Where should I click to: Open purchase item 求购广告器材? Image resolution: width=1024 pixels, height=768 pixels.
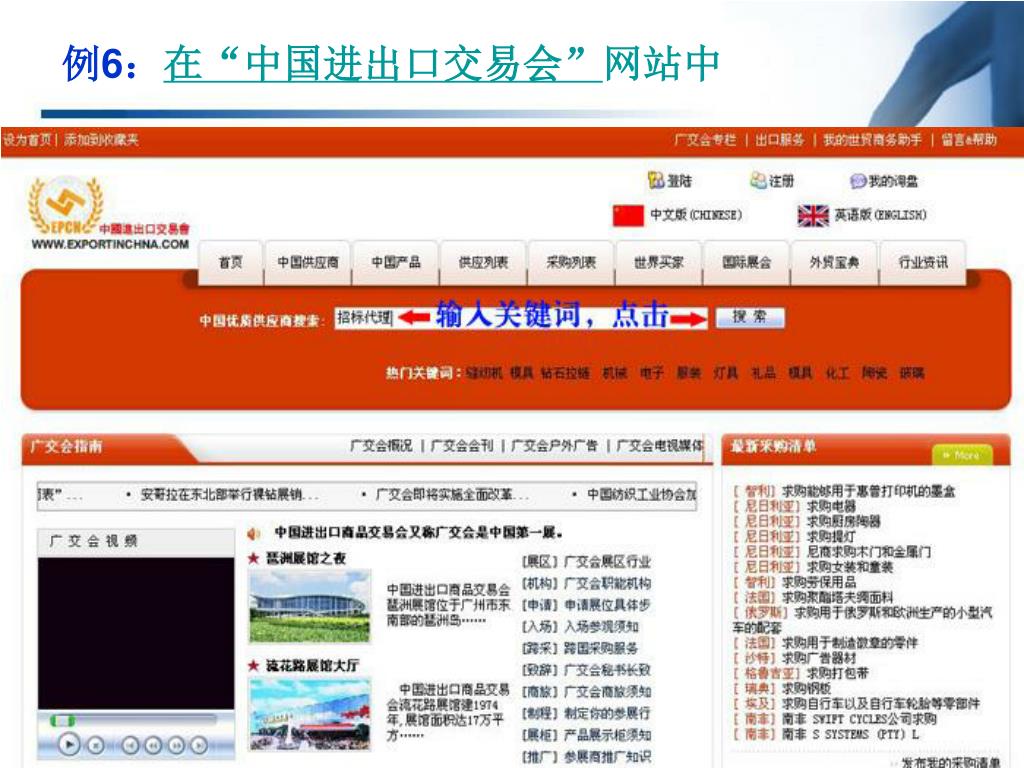tap(818, 658)
